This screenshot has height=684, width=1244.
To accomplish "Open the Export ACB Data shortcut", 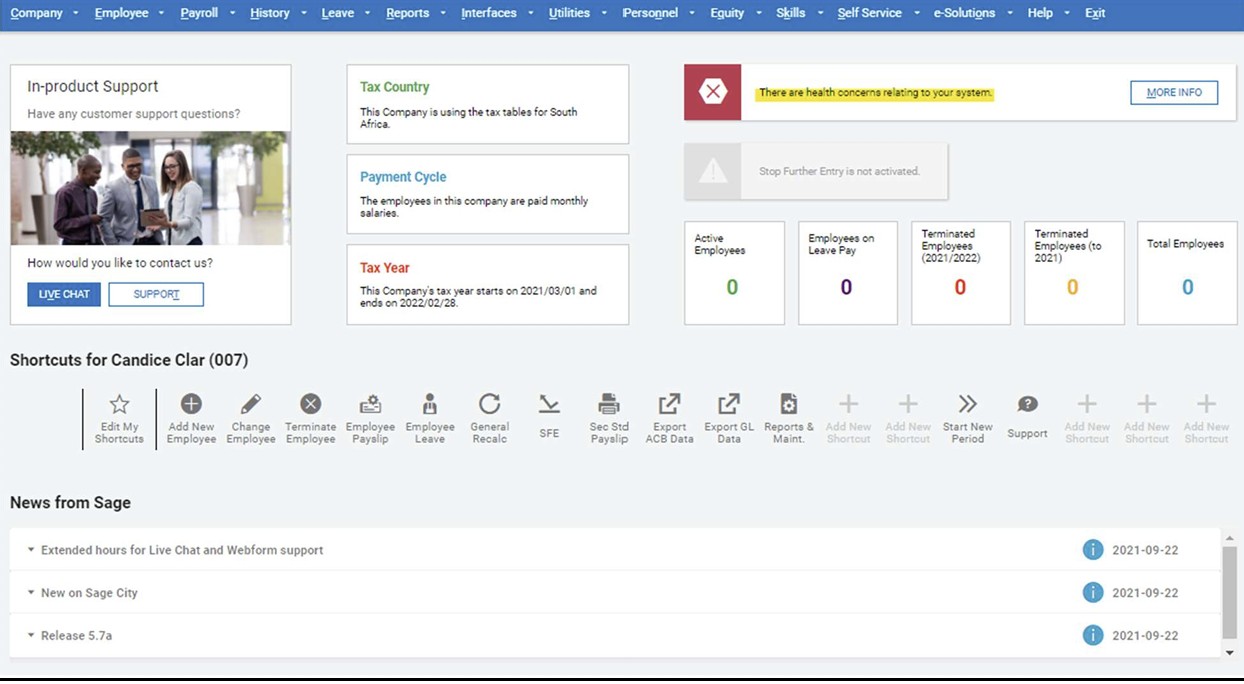I will tap(669, 405).
